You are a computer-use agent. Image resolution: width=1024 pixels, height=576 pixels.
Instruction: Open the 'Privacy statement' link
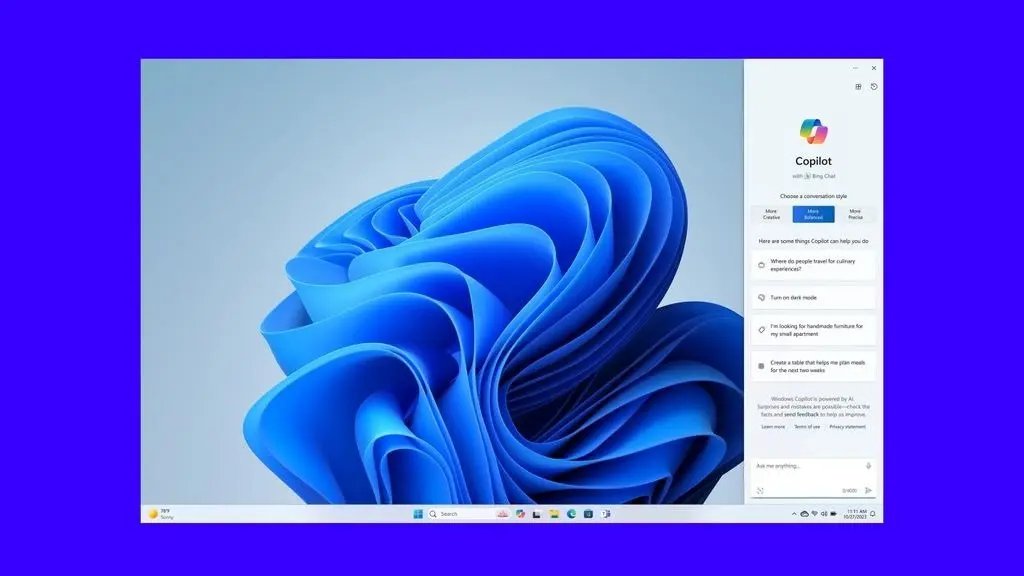(847, 427)
